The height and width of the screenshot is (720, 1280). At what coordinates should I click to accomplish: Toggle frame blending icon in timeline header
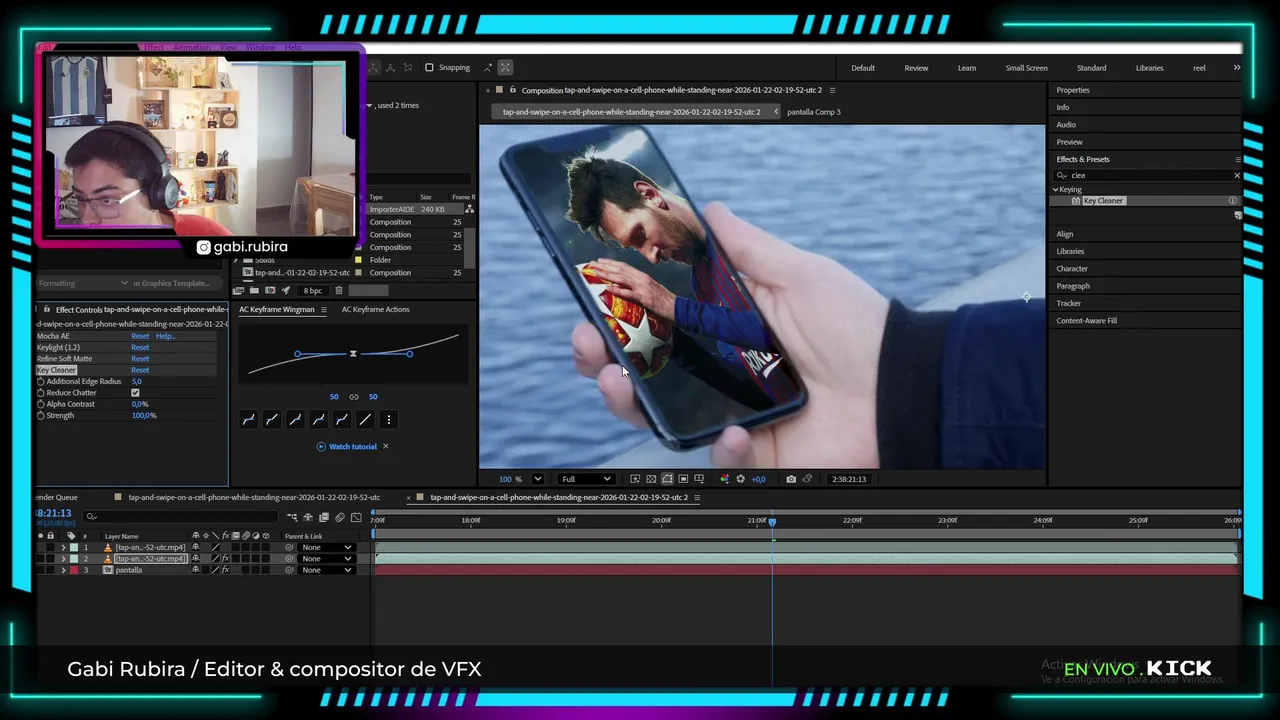click(x=324, y=517)
